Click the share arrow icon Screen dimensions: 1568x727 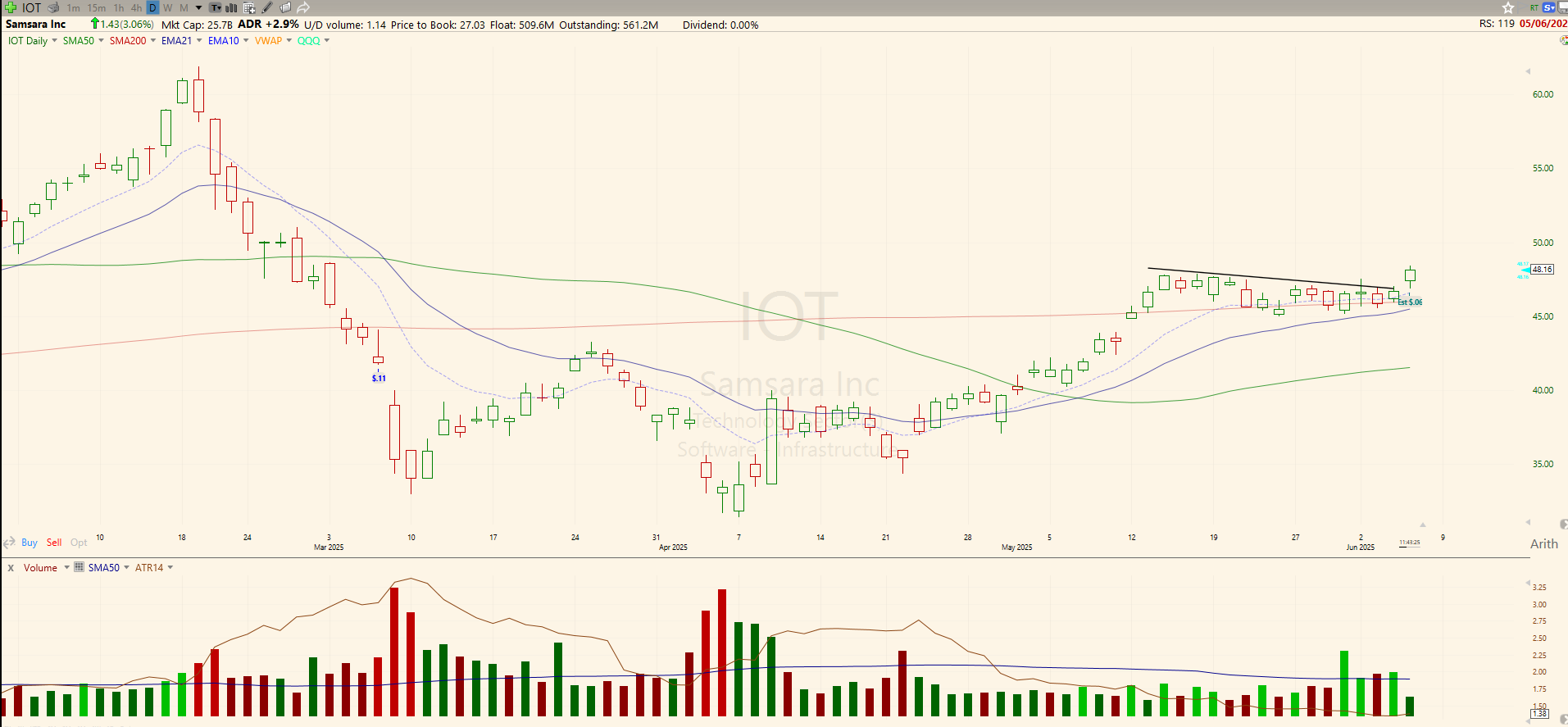pos(303,7)
